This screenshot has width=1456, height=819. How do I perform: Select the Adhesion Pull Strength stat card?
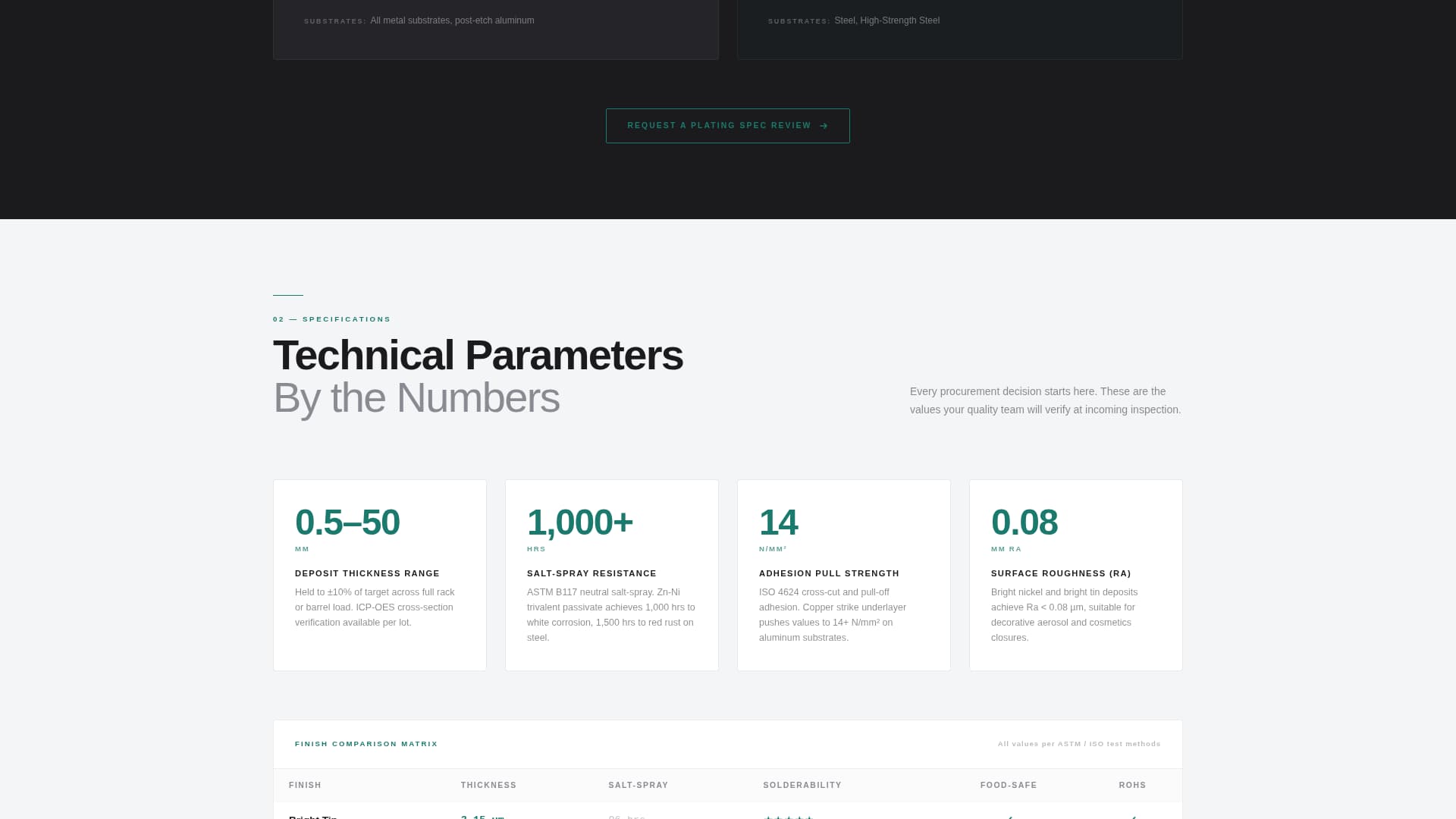[843, 575]
